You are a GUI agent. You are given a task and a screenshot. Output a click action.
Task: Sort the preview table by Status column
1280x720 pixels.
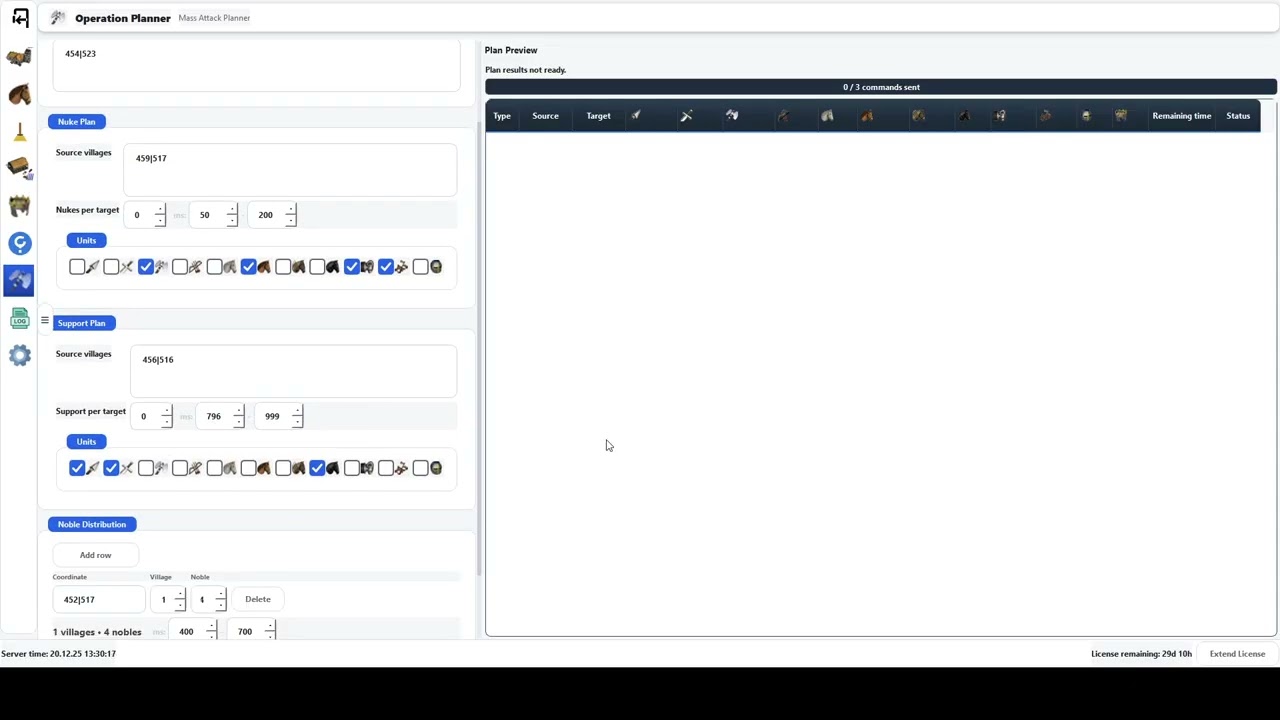coord(1238,116)
